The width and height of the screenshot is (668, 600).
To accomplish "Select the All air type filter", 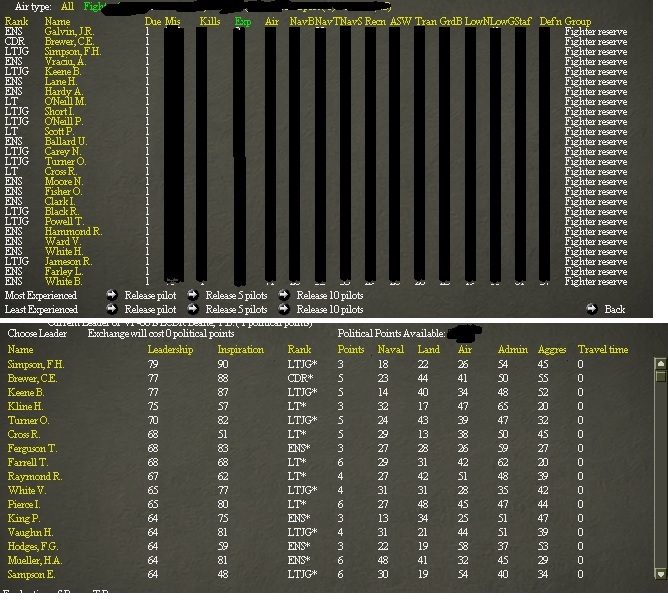I will coord(67,6).
